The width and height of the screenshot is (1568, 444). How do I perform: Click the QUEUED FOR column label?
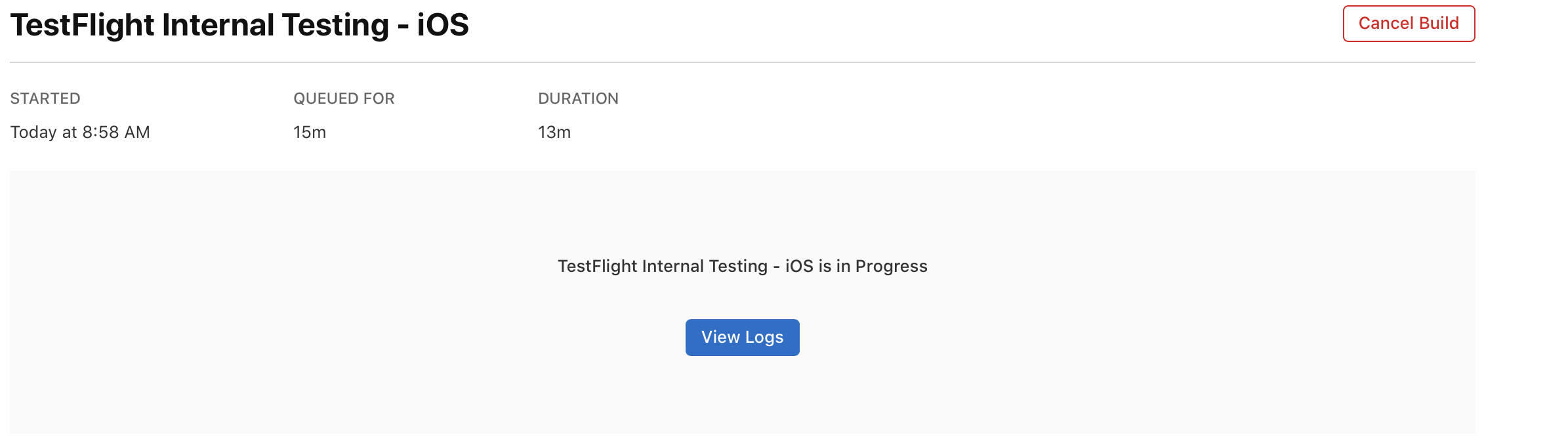[x=344, y=99]
